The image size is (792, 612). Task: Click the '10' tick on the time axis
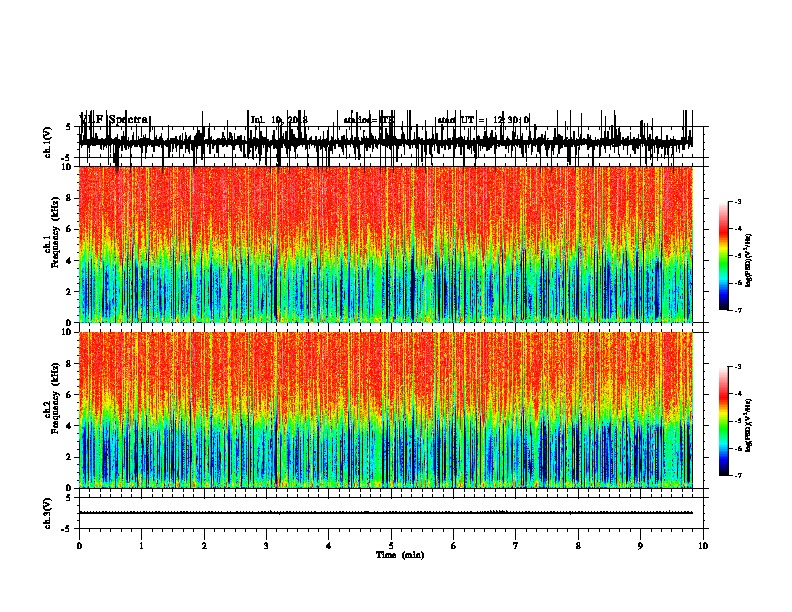703,545
